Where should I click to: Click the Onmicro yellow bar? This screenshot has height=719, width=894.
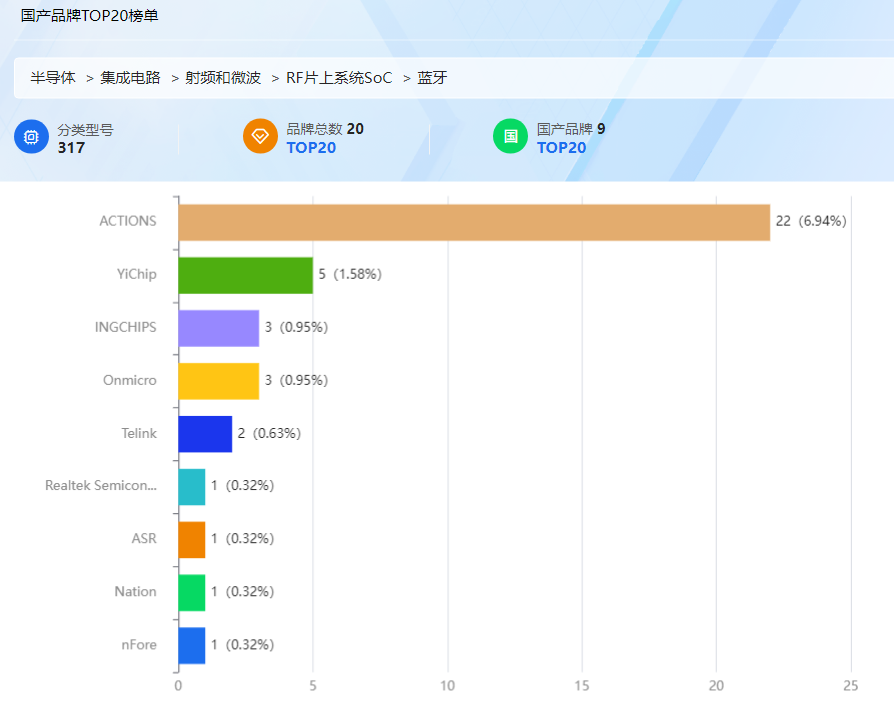(218, 381)
